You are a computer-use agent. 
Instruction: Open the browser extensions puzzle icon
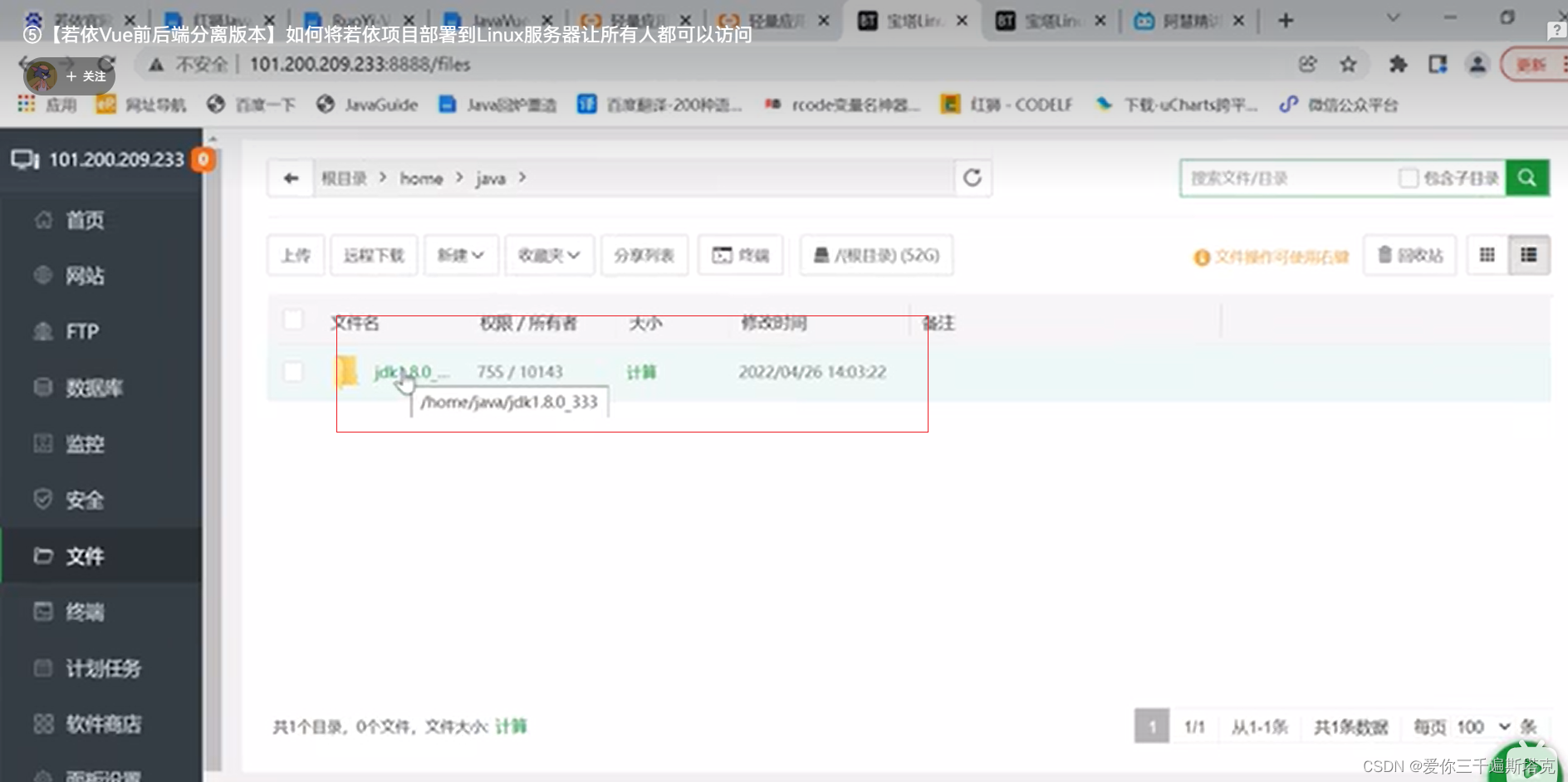tap(1398, 64)
